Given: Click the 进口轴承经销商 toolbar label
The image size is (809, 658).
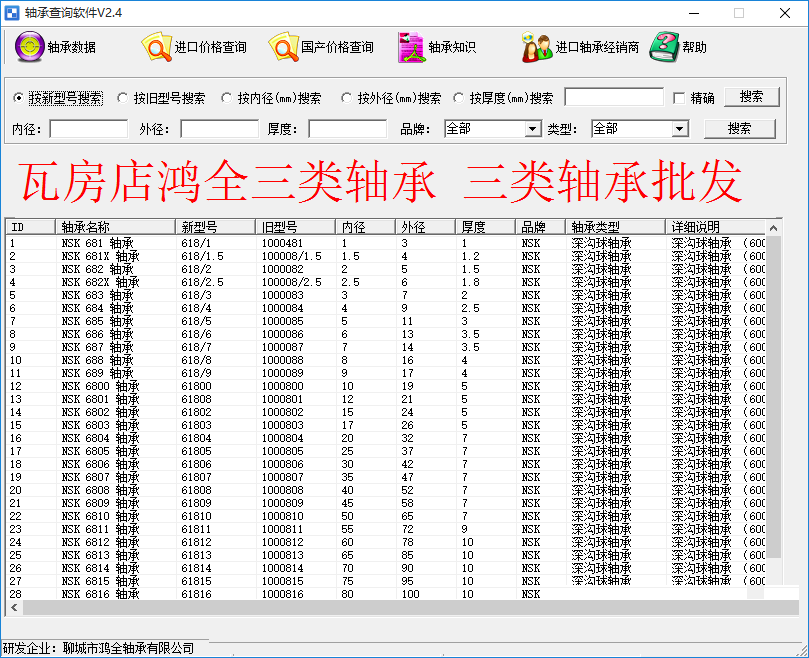Looking at the screenshot, I should tap(597, 47).
